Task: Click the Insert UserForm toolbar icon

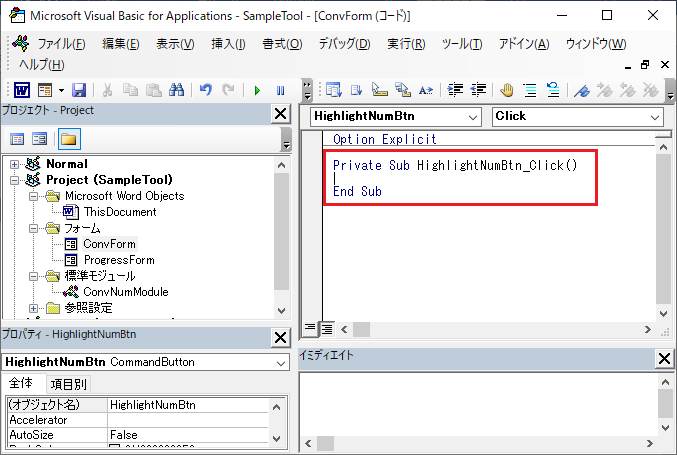Action: click(x=44, y=90)
